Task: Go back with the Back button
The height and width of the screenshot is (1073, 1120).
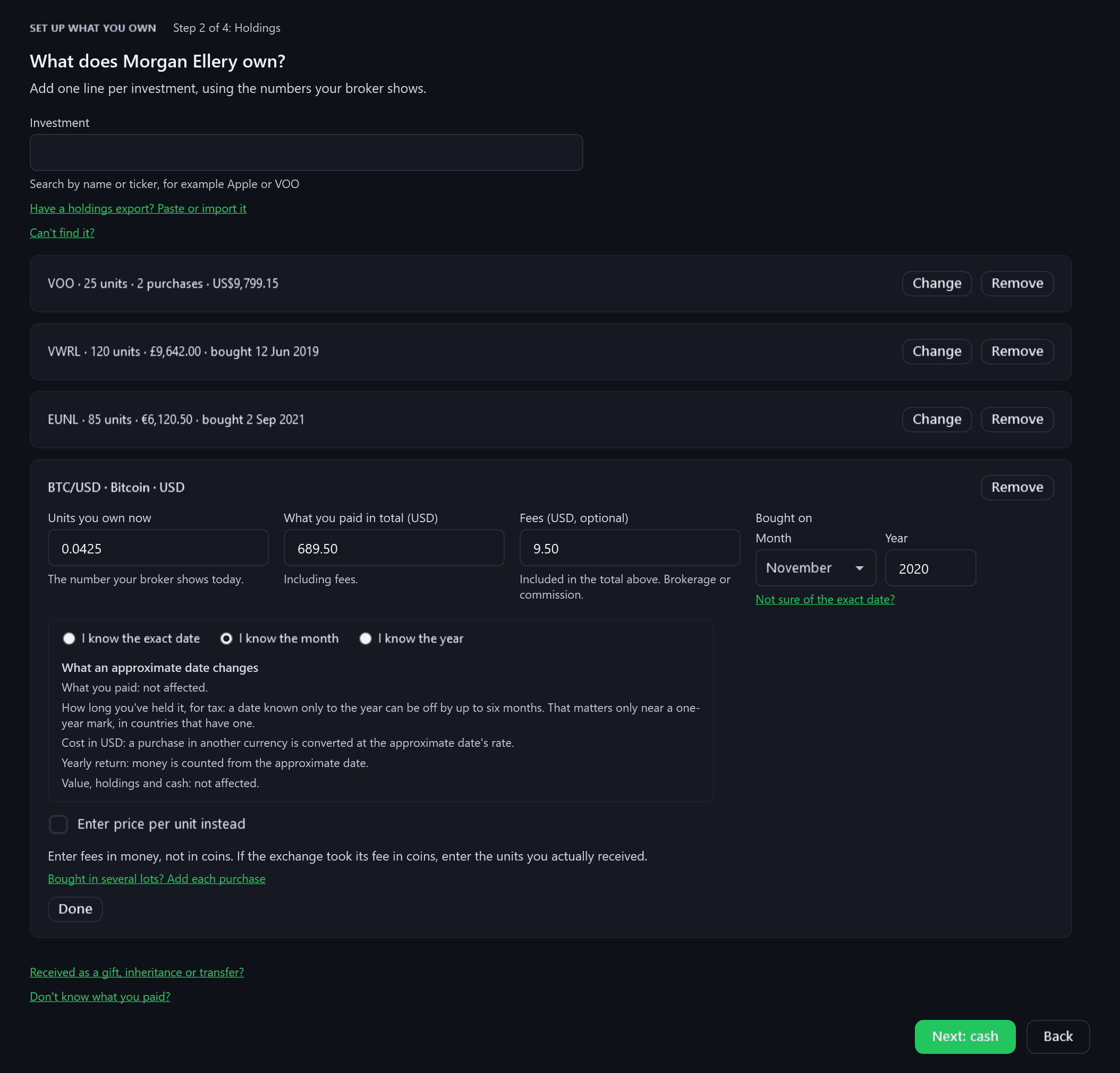Action: 1058,1036
